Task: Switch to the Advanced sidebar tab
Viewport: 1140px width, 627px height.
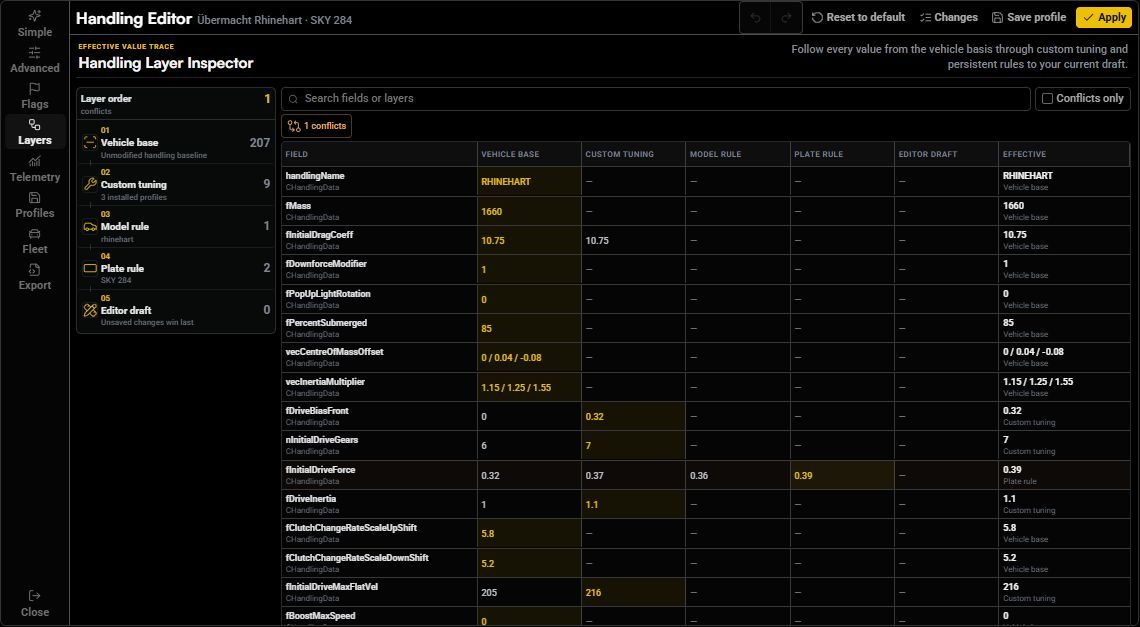Action: (34, 60)
